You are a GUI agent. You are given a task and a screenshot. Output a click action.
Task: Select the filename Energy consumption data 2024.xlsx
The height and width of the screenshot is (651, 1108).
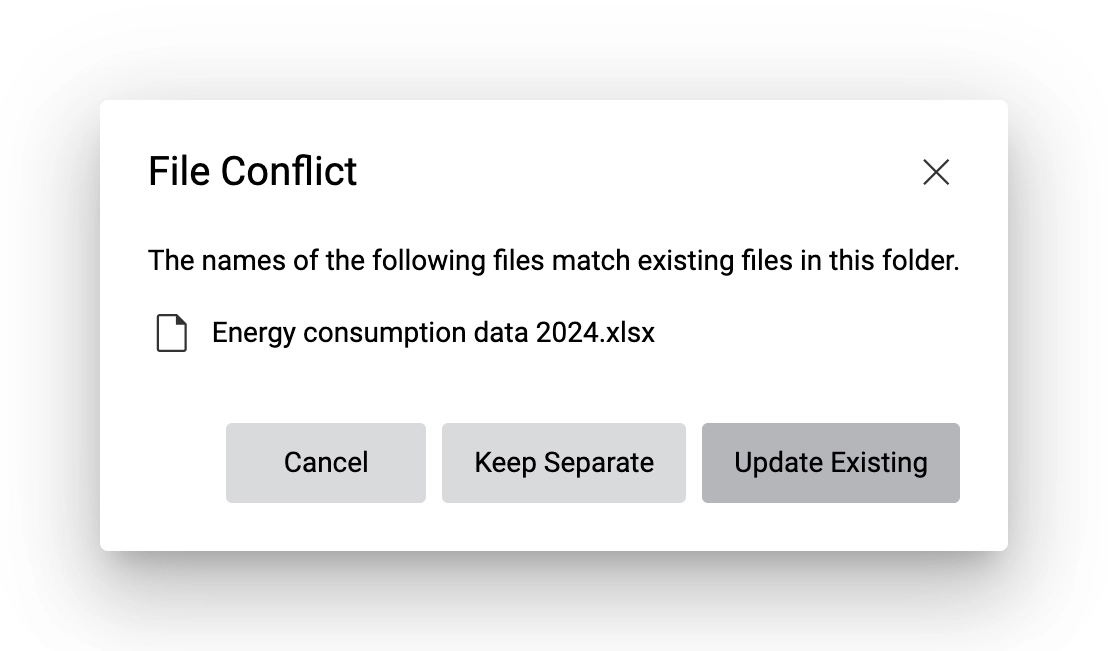[433, 332]
